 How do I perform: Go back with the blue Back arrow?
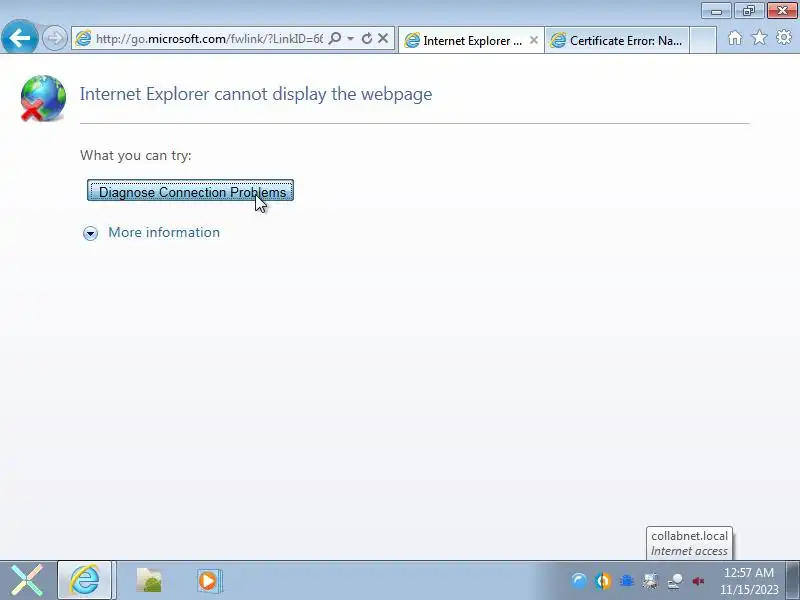(19, 37)
